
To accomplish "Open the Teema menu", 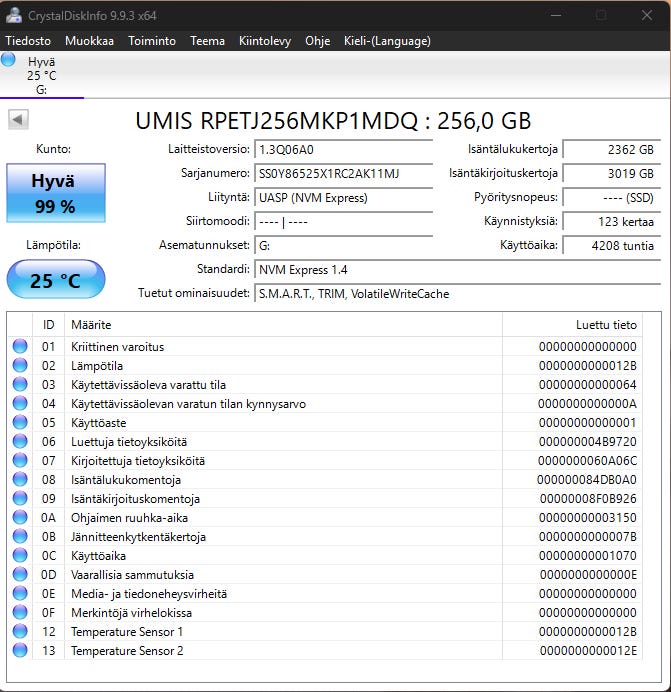I will click(x=207, y=41).
